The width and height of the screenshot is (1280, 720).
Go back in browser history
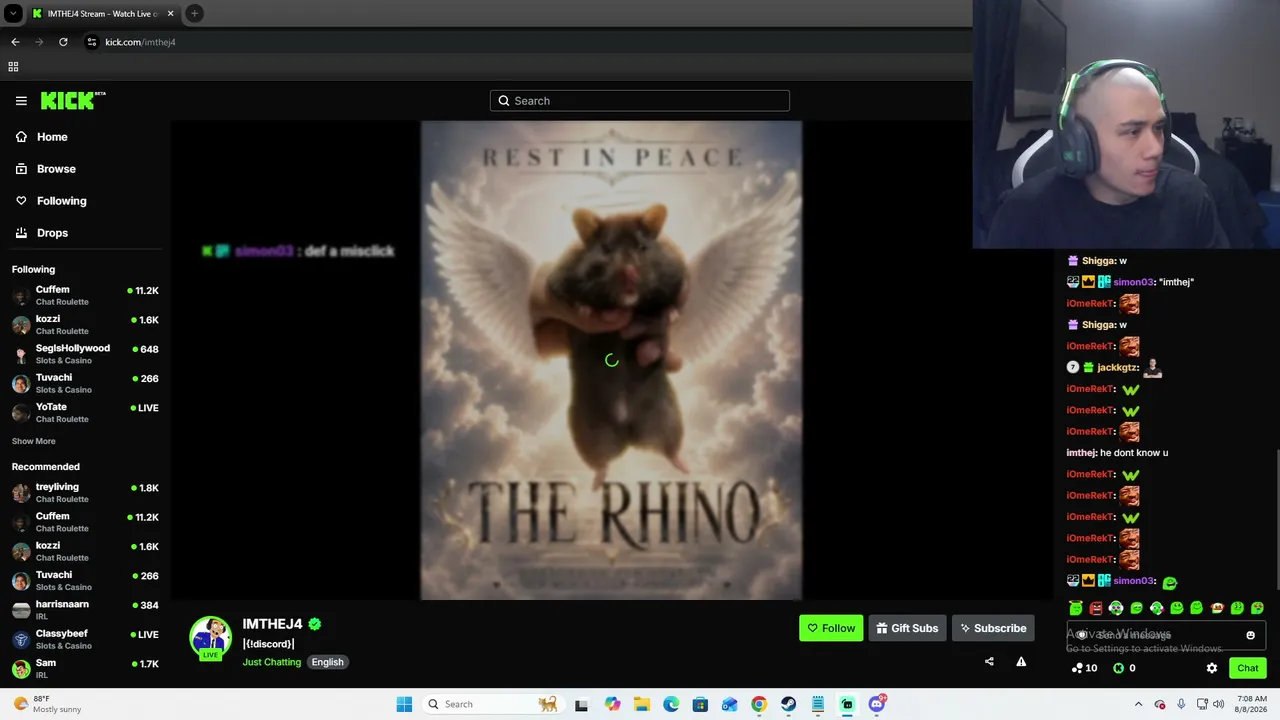15,42
